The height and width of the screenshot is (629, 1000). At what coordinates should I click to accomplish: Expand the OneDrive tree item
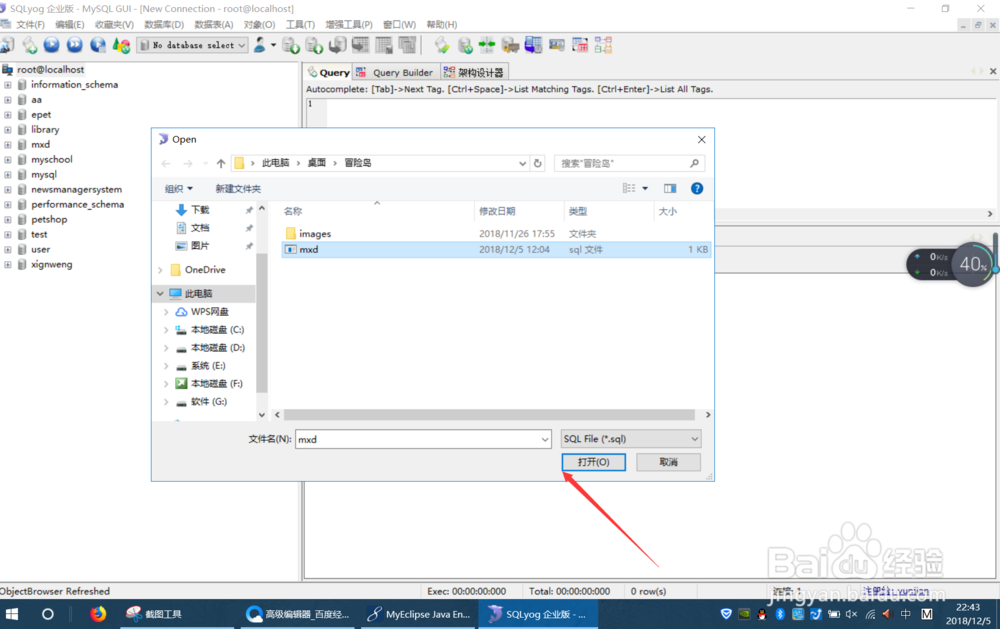tap(159, 269)
